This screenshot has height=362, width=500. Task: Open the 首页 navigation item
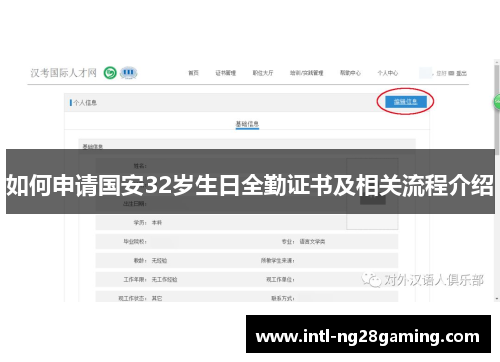193,73
